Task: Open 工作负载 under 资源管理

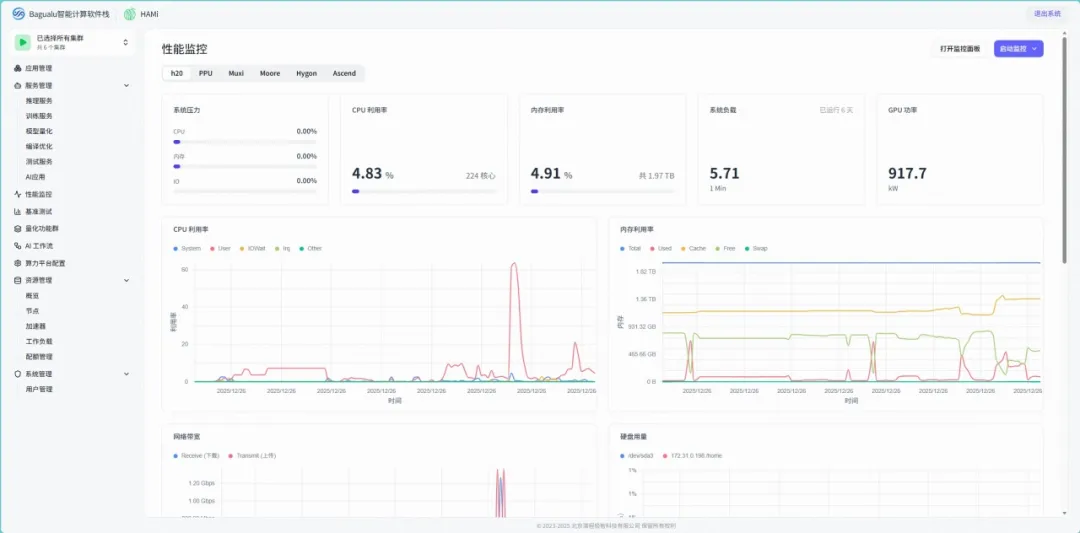Action: 39,341
